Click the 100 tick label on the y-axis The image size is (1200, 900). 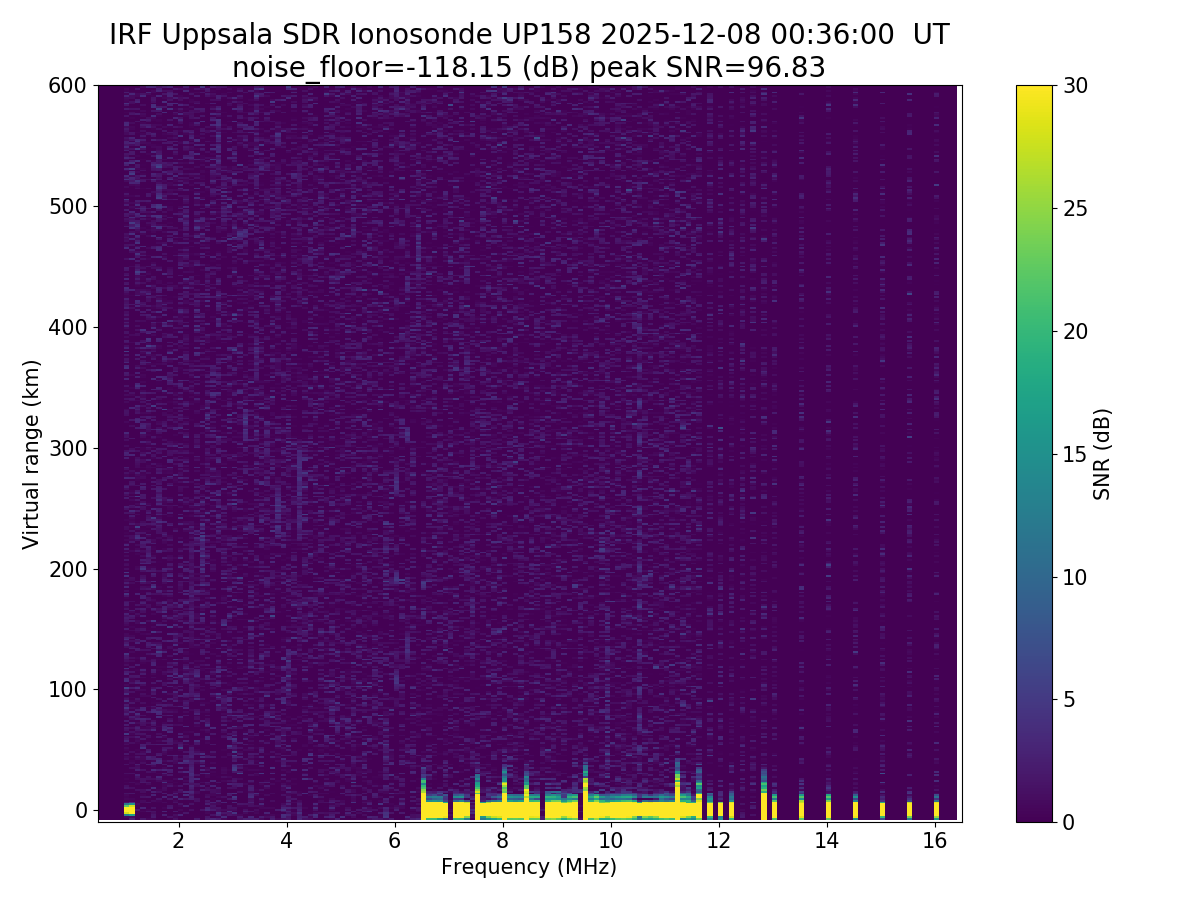pyautogui.click(x=69, y=690)
